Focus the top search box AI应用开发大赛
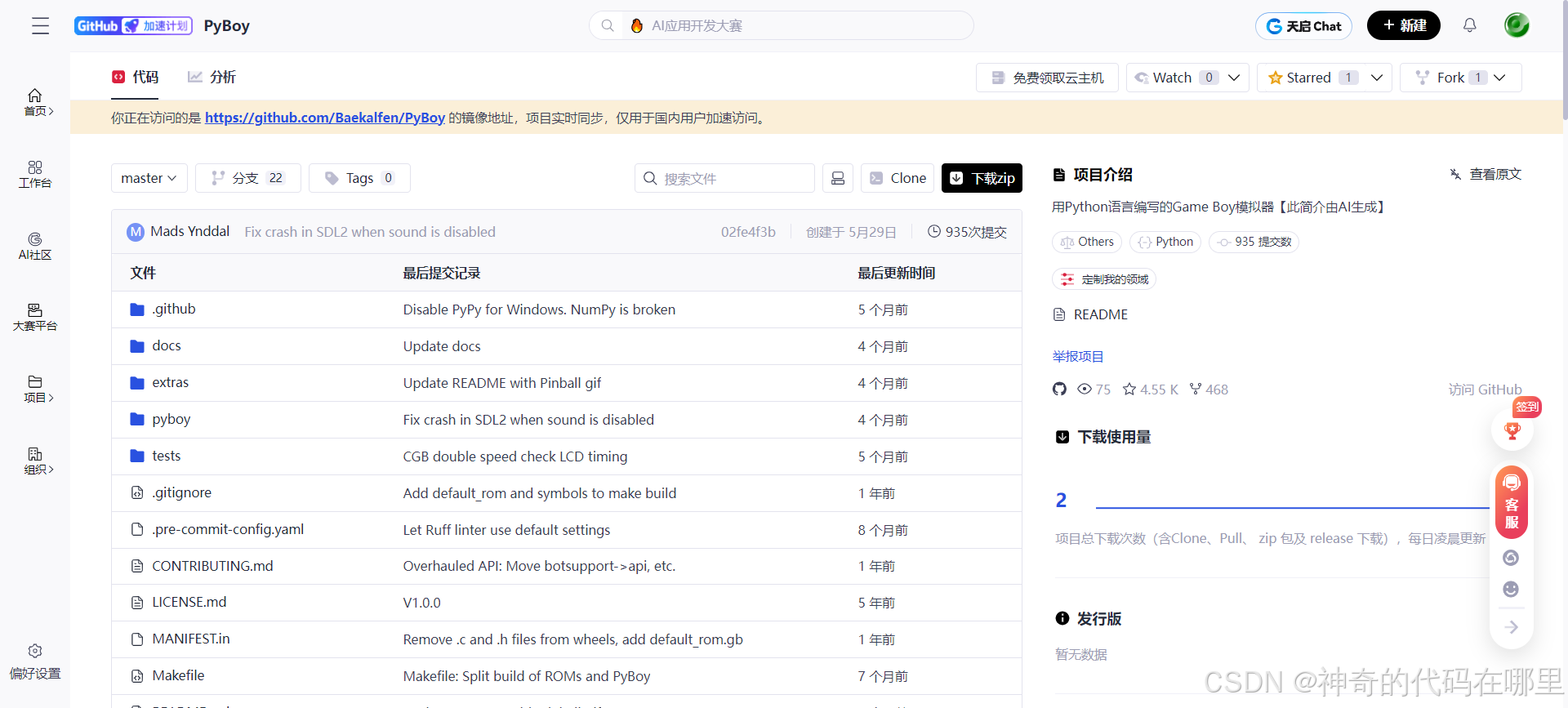 782,25
